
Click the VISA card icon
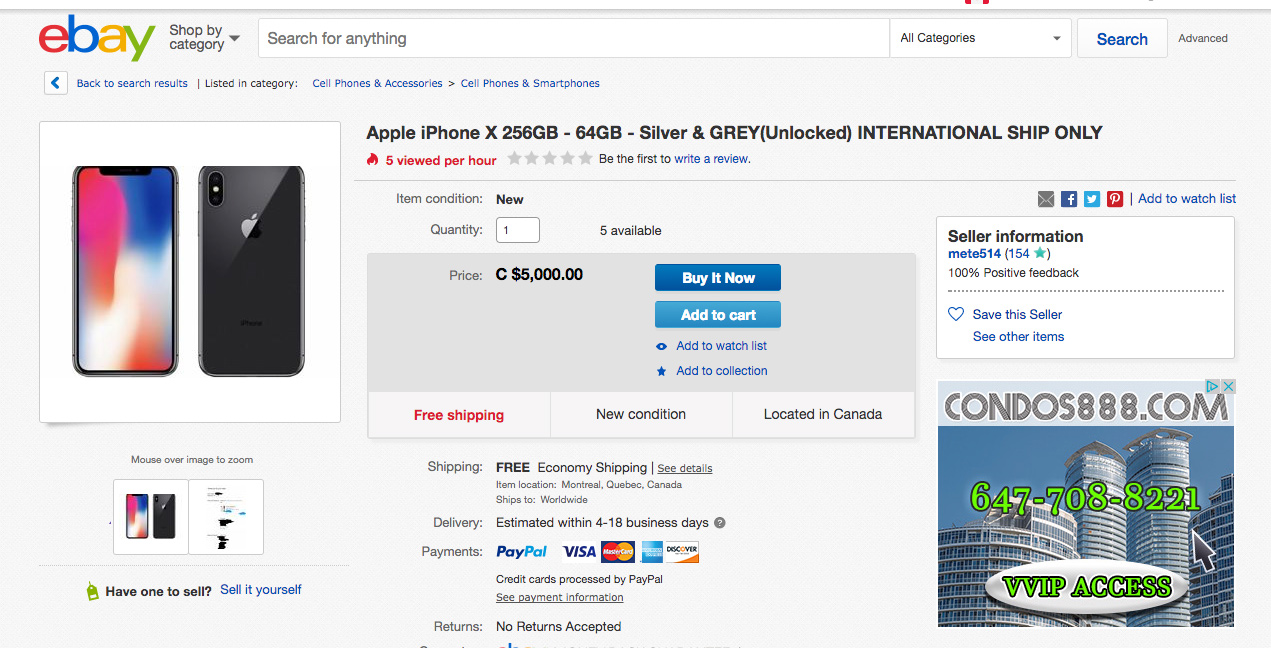pos(579,551)
